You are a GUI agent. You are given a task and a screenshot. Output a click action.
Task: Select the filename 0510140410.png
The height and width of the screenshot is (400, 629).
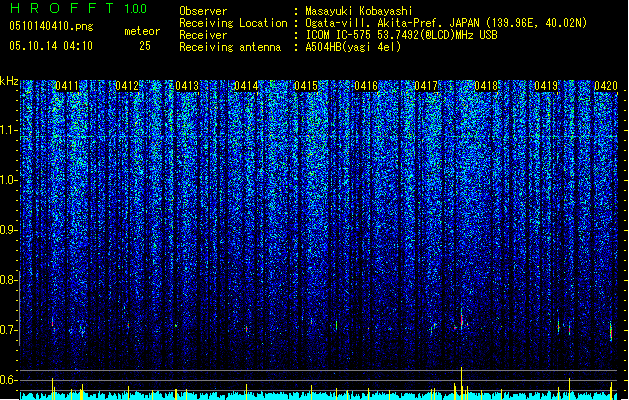[51, 26]
